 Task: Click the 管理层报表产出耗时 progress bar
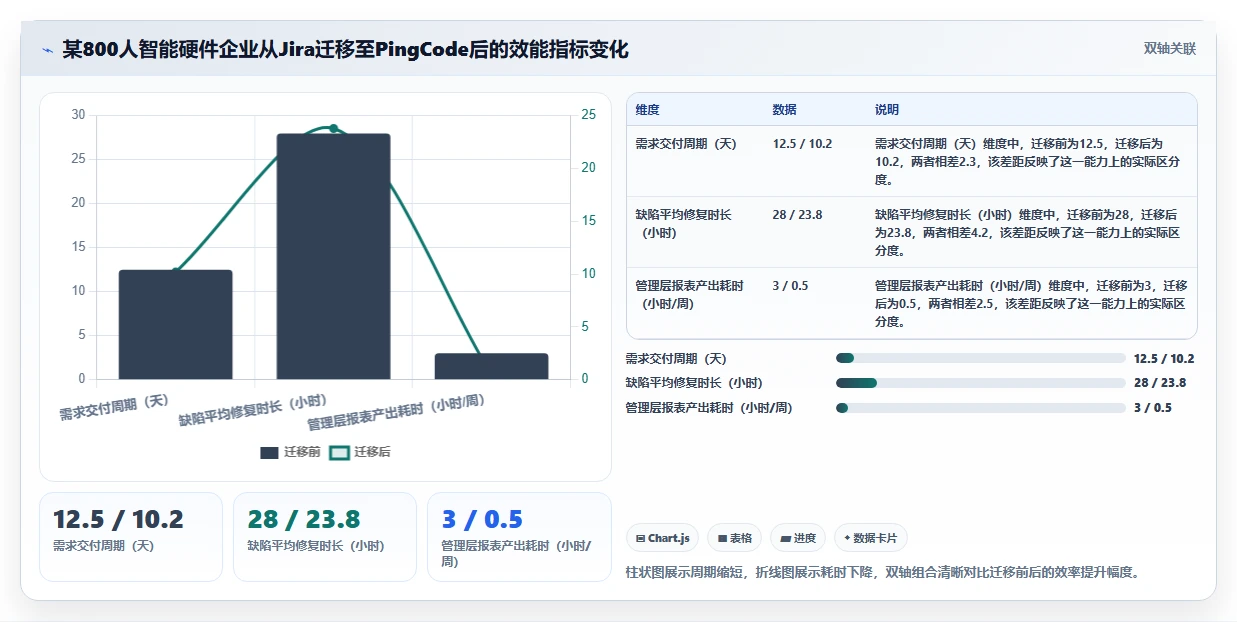[980, 408]
